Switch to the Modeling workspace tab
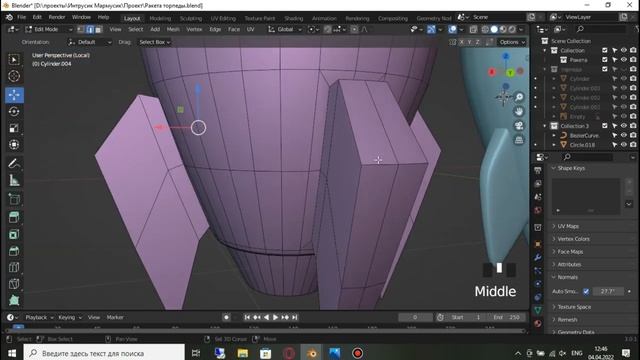 coord(160,18)
